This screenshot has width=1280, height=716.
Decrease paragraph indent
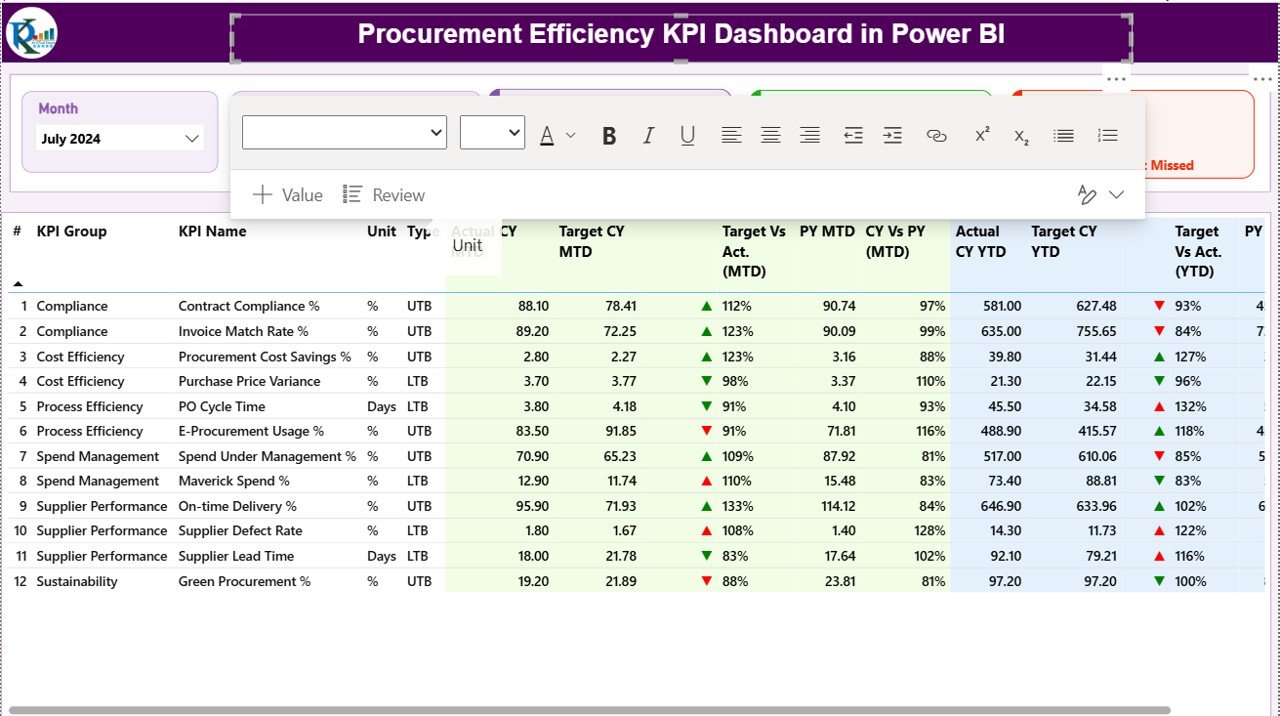click(852, 136)
